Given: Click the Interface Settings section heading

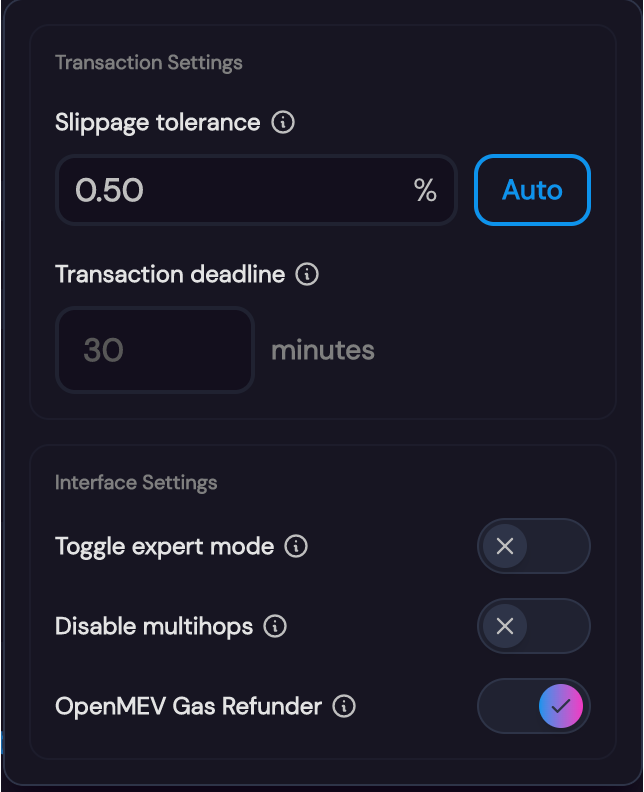Looking at the screenshot, I should coord(136,483).
